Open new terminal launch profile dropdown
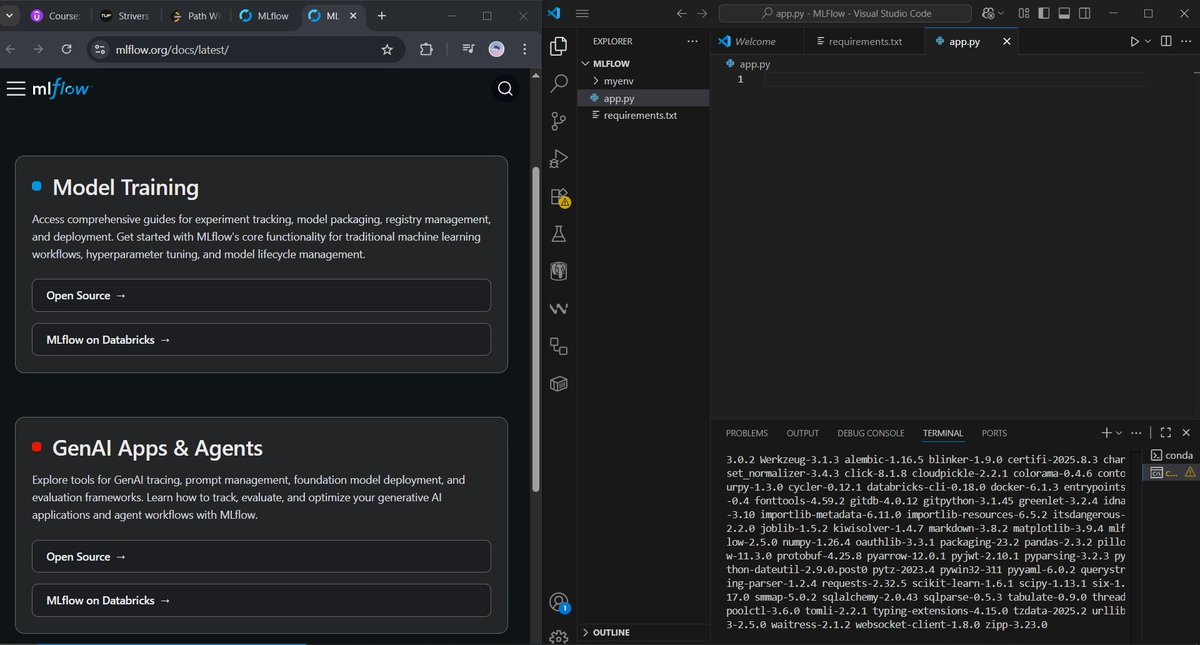 (1120, 433)
